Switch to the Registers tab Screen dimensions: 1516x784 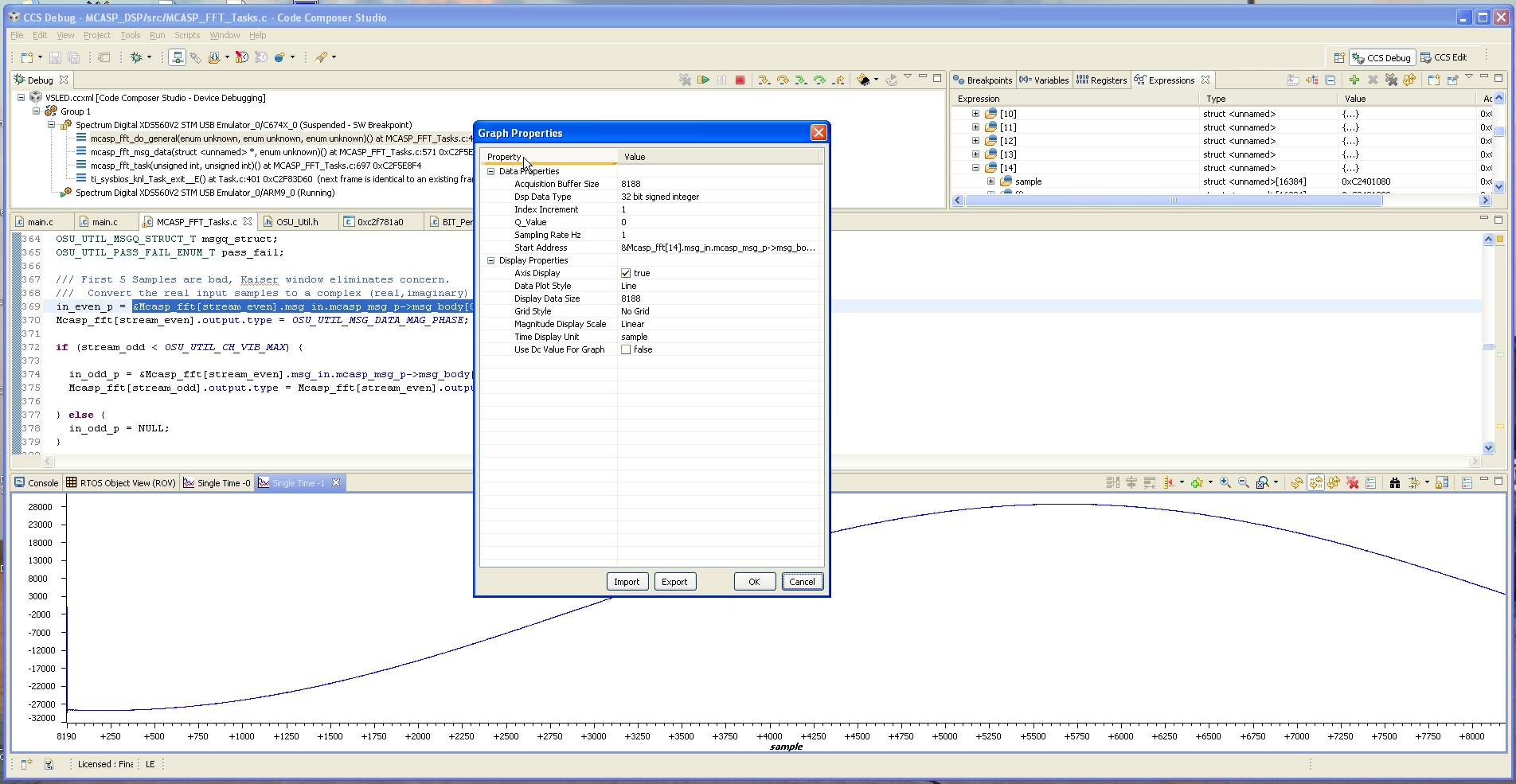tap(1101, 80)
